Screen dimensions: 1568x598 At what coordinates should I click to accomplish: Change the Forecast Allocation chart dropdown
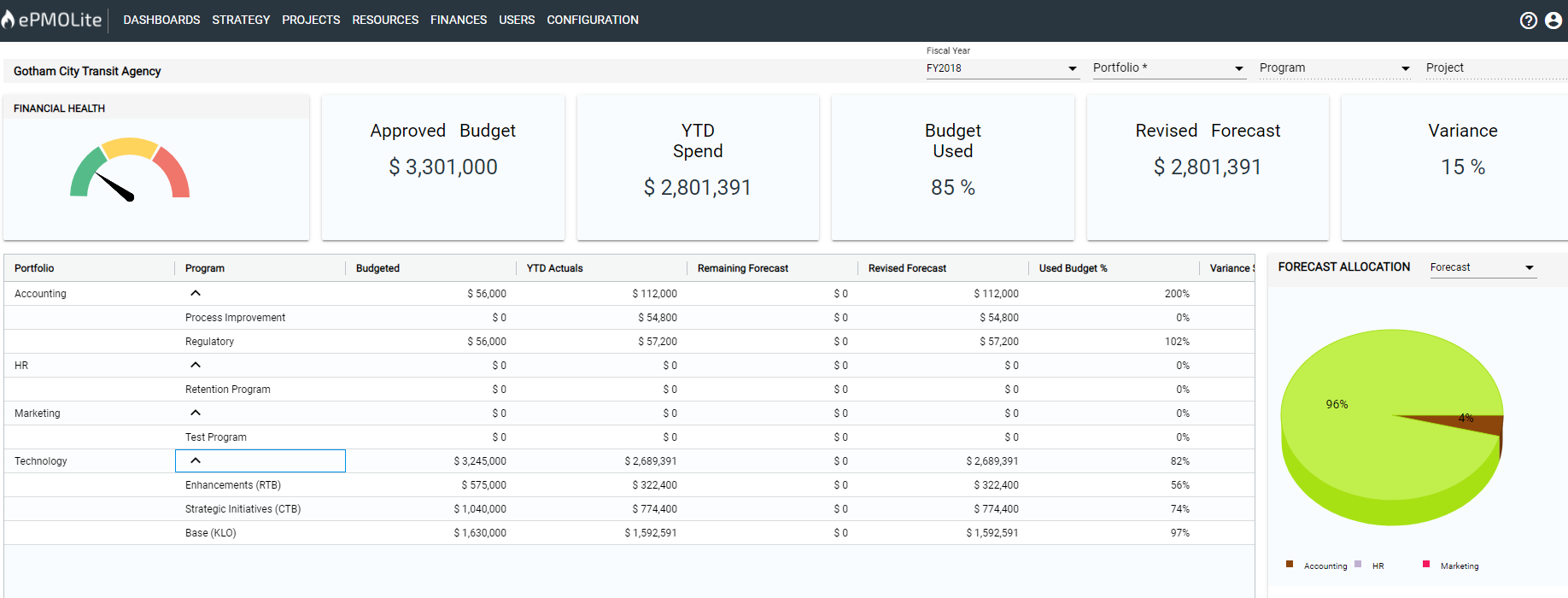pos(1483,267)
